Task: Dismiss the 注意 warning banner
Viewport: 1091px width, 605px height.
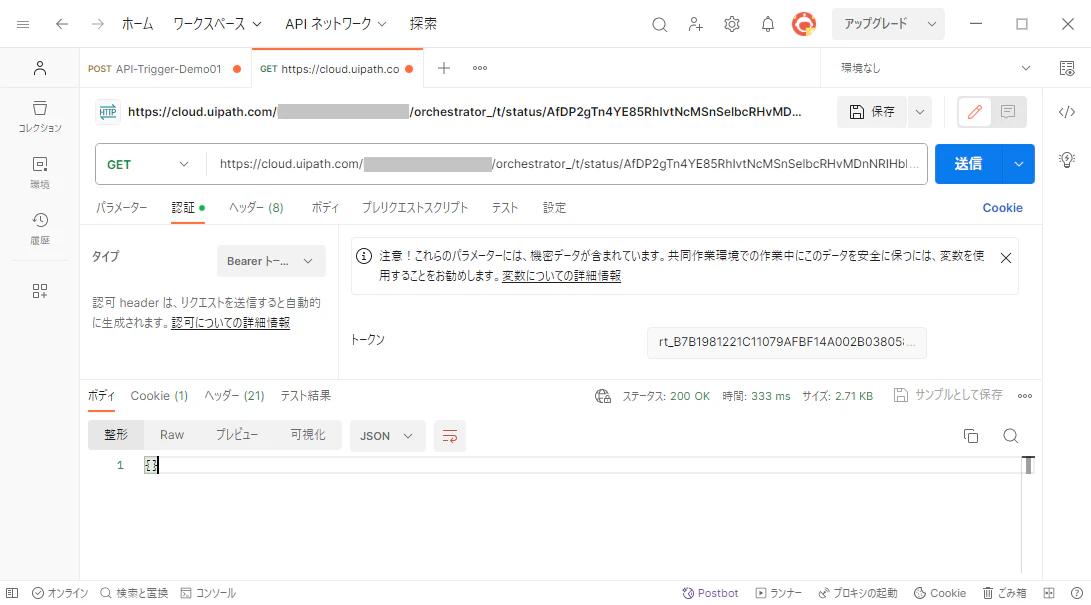Action: (1005, 258)
